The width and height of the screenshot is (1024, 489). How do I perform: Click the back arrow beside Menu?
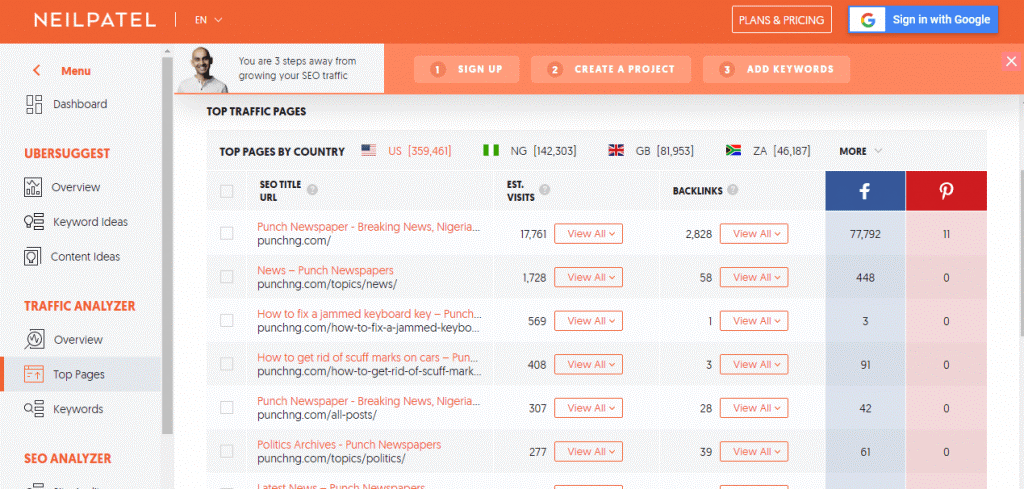coord(37,71)
